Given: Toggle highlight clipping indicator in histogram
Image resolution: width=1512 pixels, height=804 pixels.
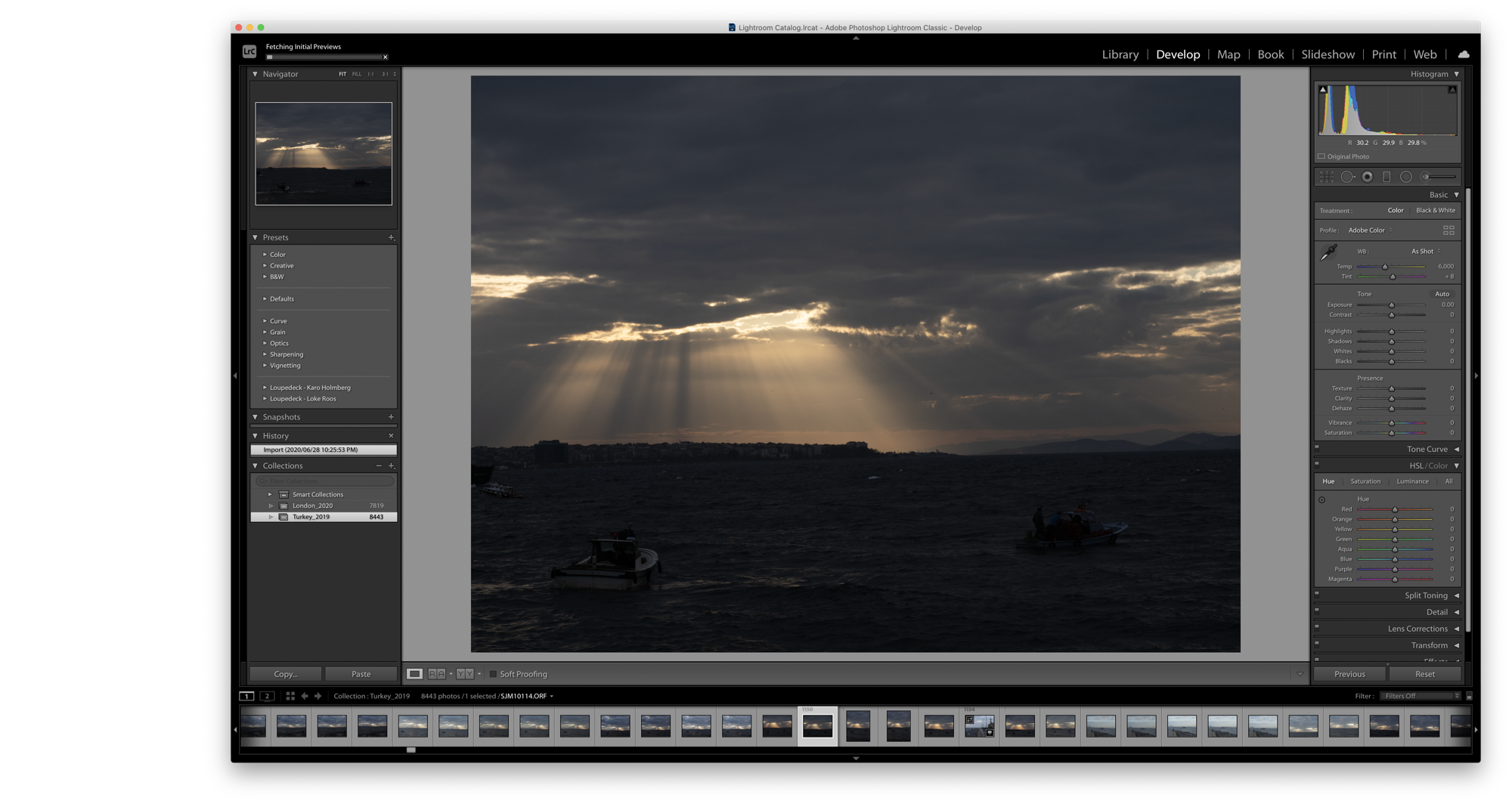Looking at the screenshot, I should [1452, 89].
